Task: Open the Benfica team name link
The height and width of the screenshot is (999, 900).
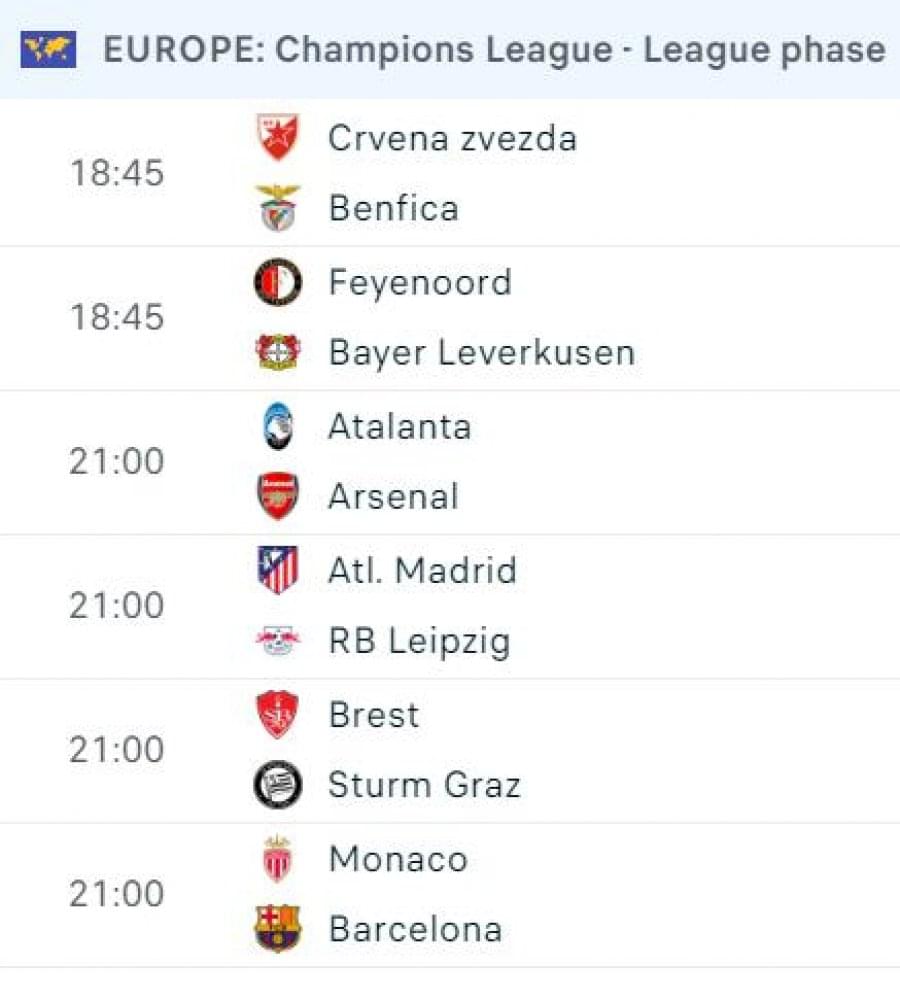Action: (x=393, y=208)
